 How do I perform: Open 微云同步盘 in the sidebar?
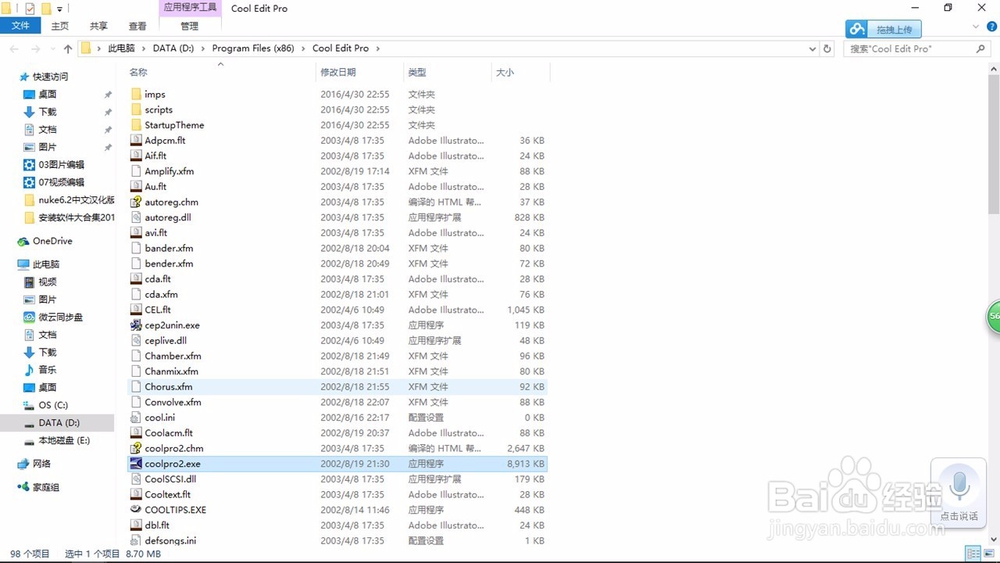click(x=60, y=317)
